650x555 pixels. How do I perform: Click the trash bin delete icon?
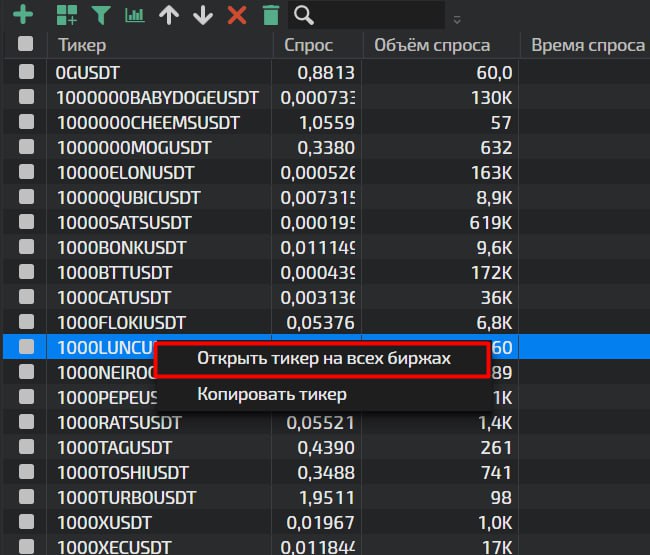[x=270, y=15]
